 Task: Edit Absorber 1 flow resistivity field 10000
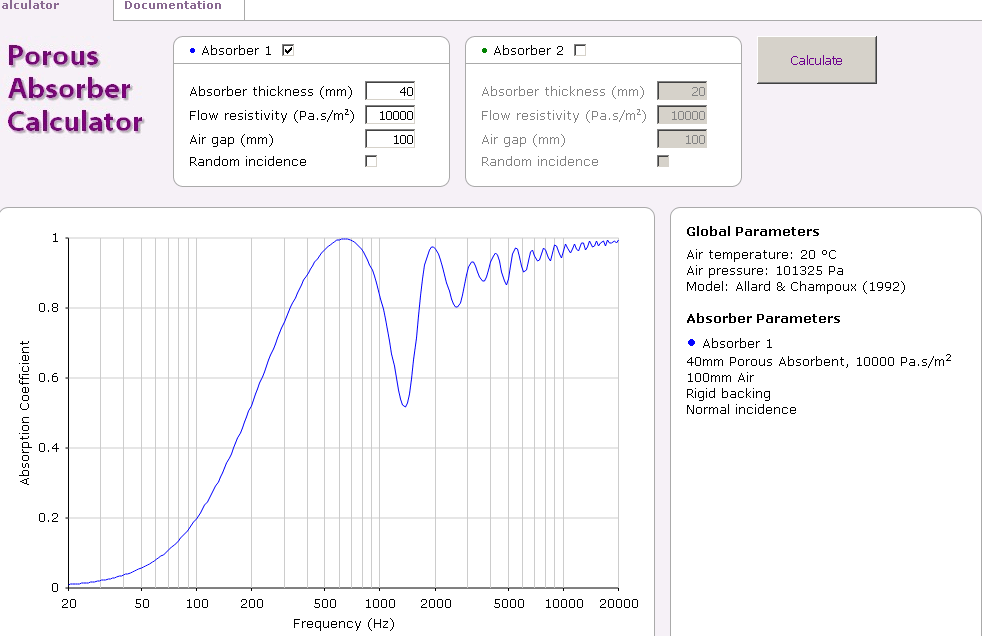point(390,115)
